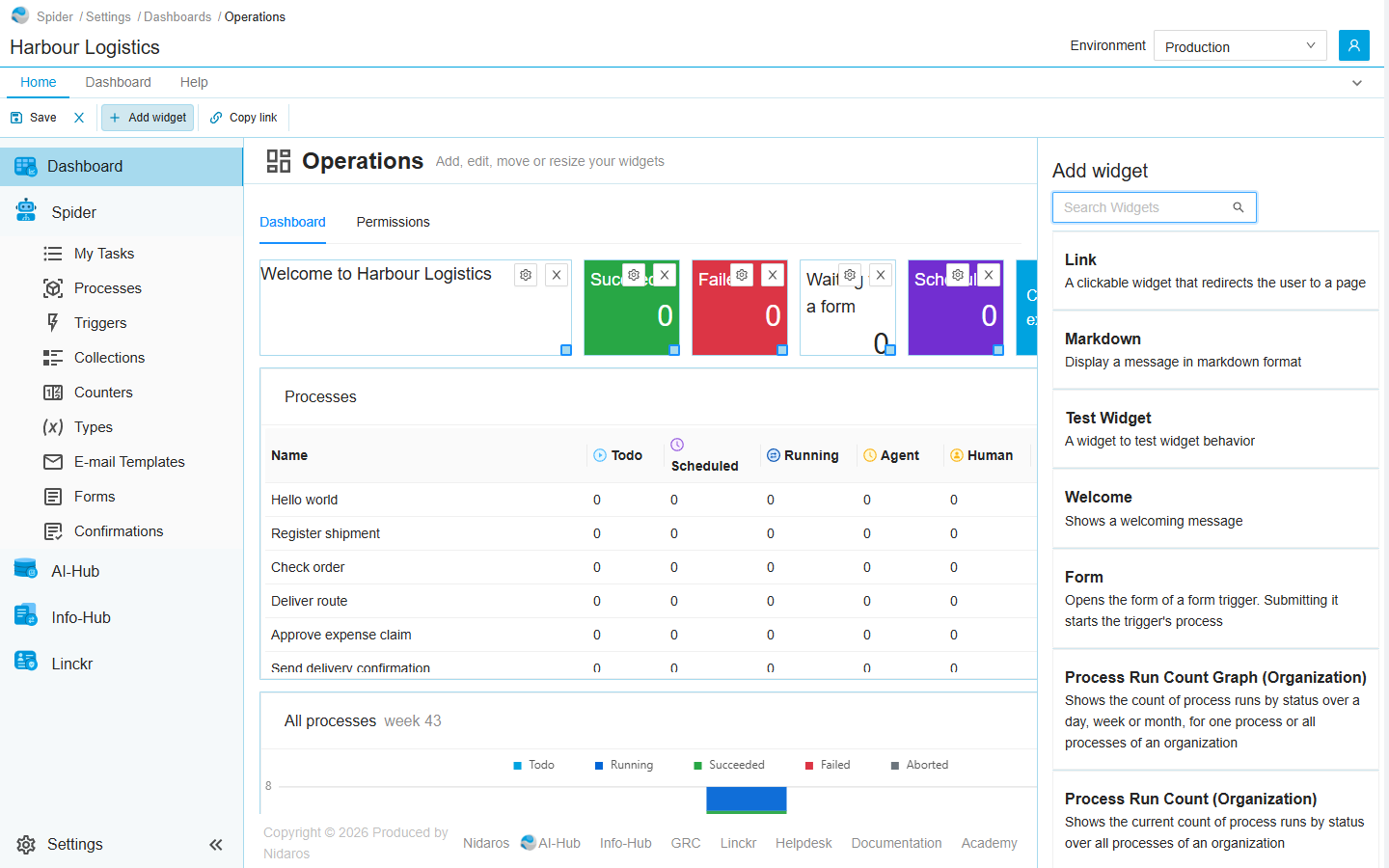Open AI-Hub module in sidebar
The image size is (1389, 868).
[122, 571]
